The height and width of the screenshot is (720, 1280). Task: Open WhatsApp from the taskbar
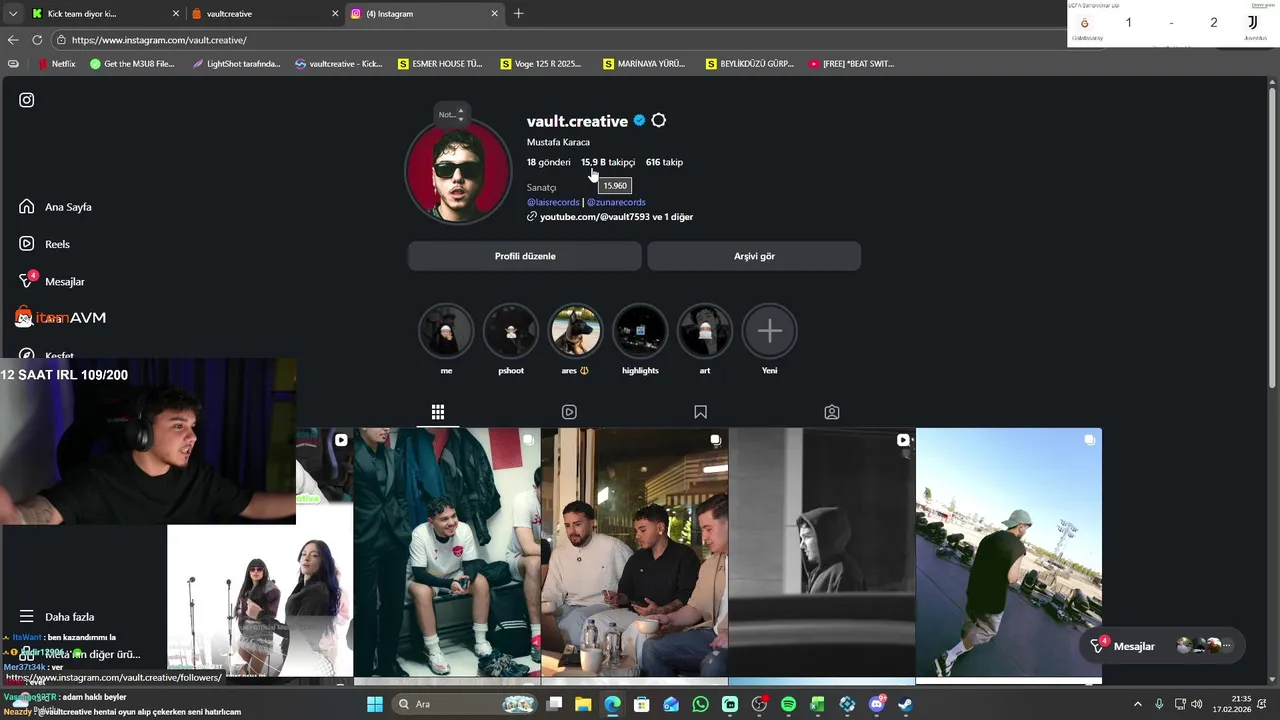(700, 704)
